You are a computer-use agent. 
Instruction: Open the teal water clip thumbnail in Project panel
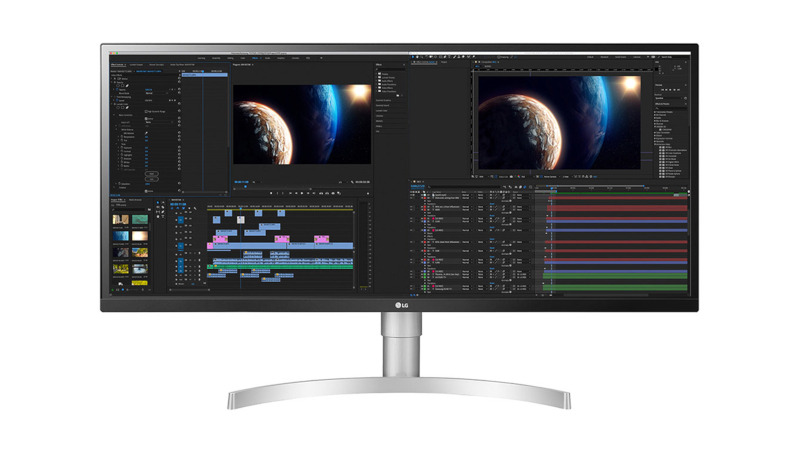point(139,220)
